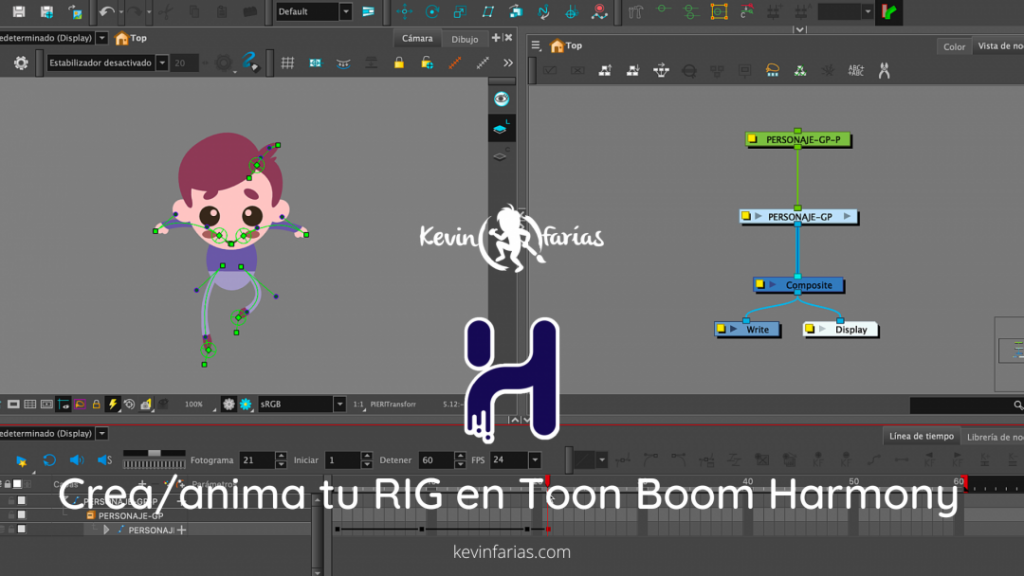Viewport: 1024px width, 576px height.
Task: Expand Camera toolbar overflow double chevron
Action: tap(508, 63)
